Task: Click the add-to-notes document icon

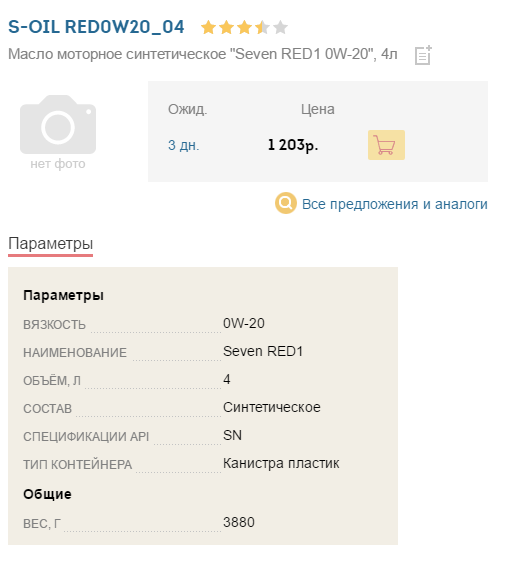Action: (x=423, y=55)
